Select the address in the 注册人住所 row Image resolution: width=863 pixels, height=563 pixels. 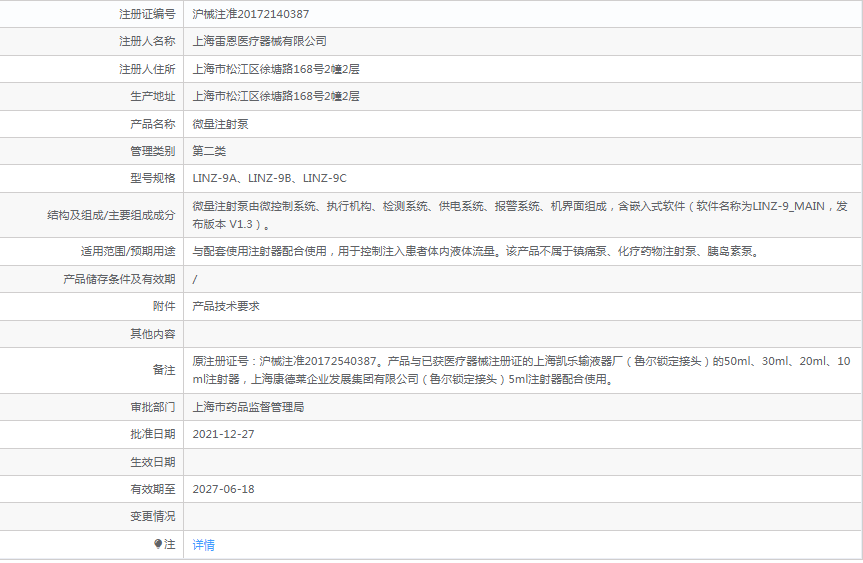click(276, 69)
